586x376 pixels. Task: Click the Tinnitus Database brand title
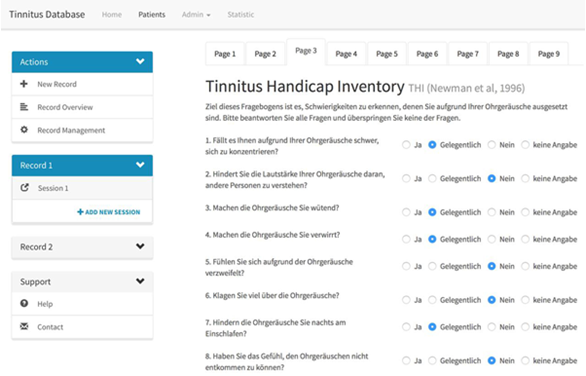[47, 15]
